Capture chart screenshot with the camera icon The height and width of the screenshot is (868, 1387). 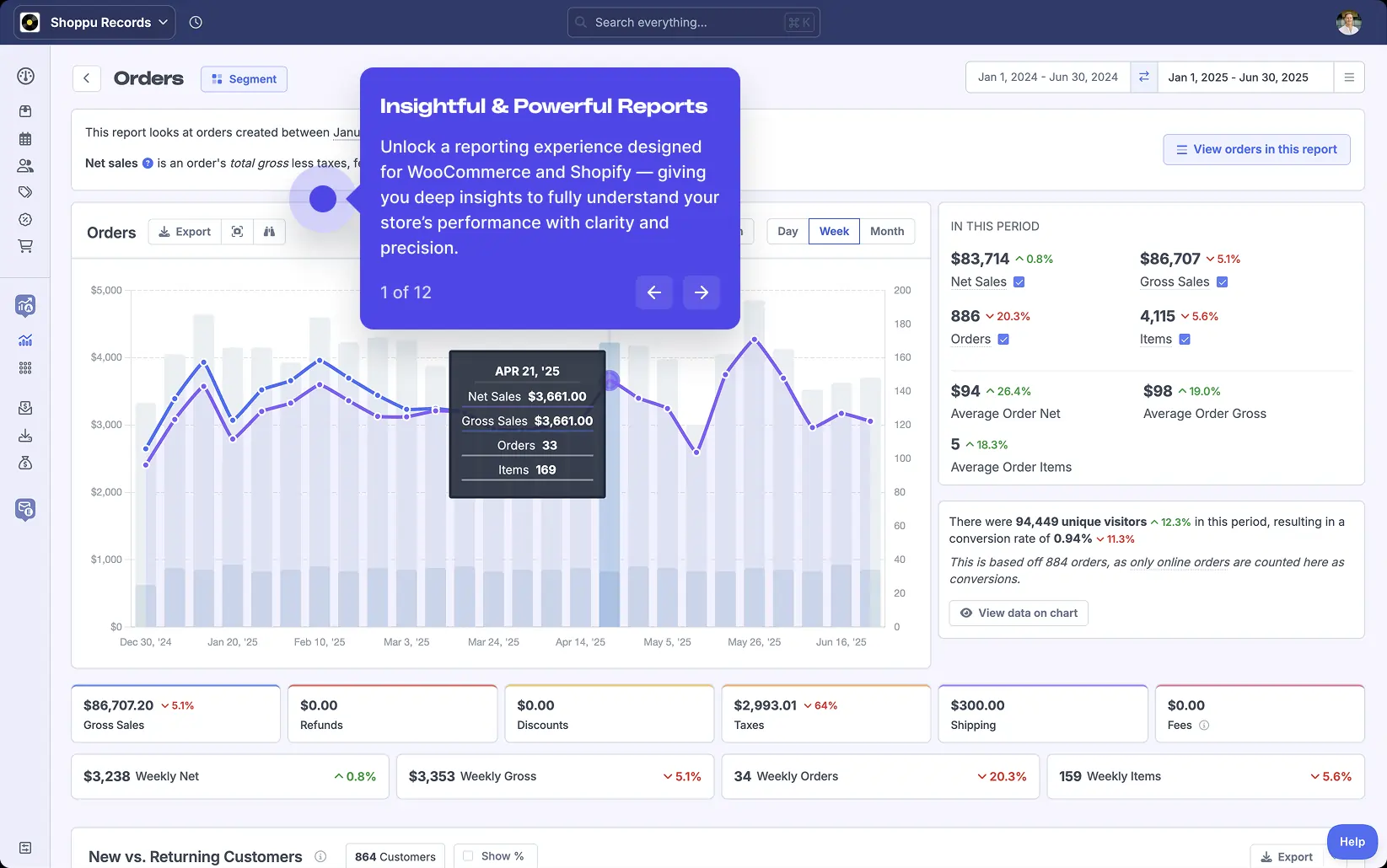coord(237,231)
